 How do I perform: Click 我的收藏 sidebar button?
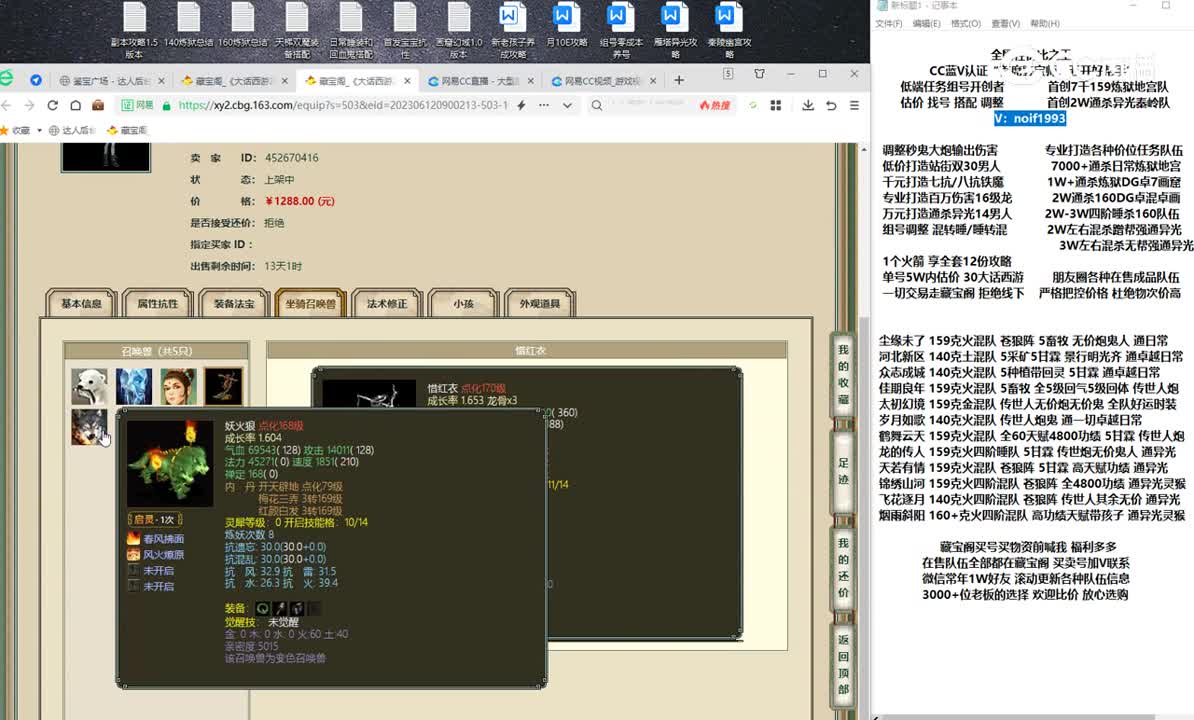click(x=843, y=375)
